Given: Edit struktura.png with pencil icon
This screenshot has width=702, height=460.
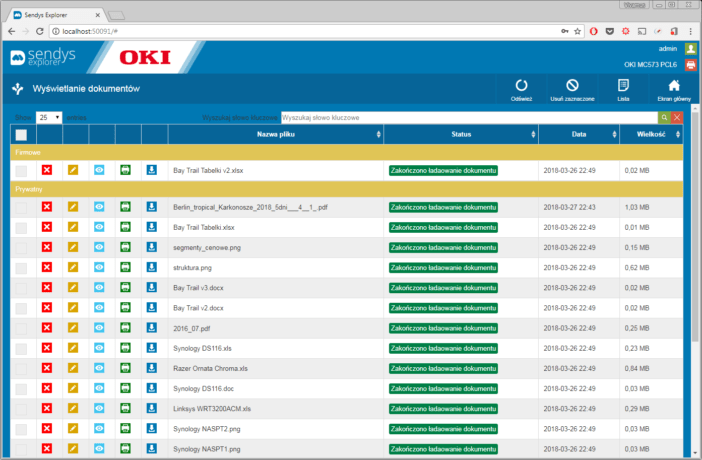Looking at the screenshot, I should (73, 267).
